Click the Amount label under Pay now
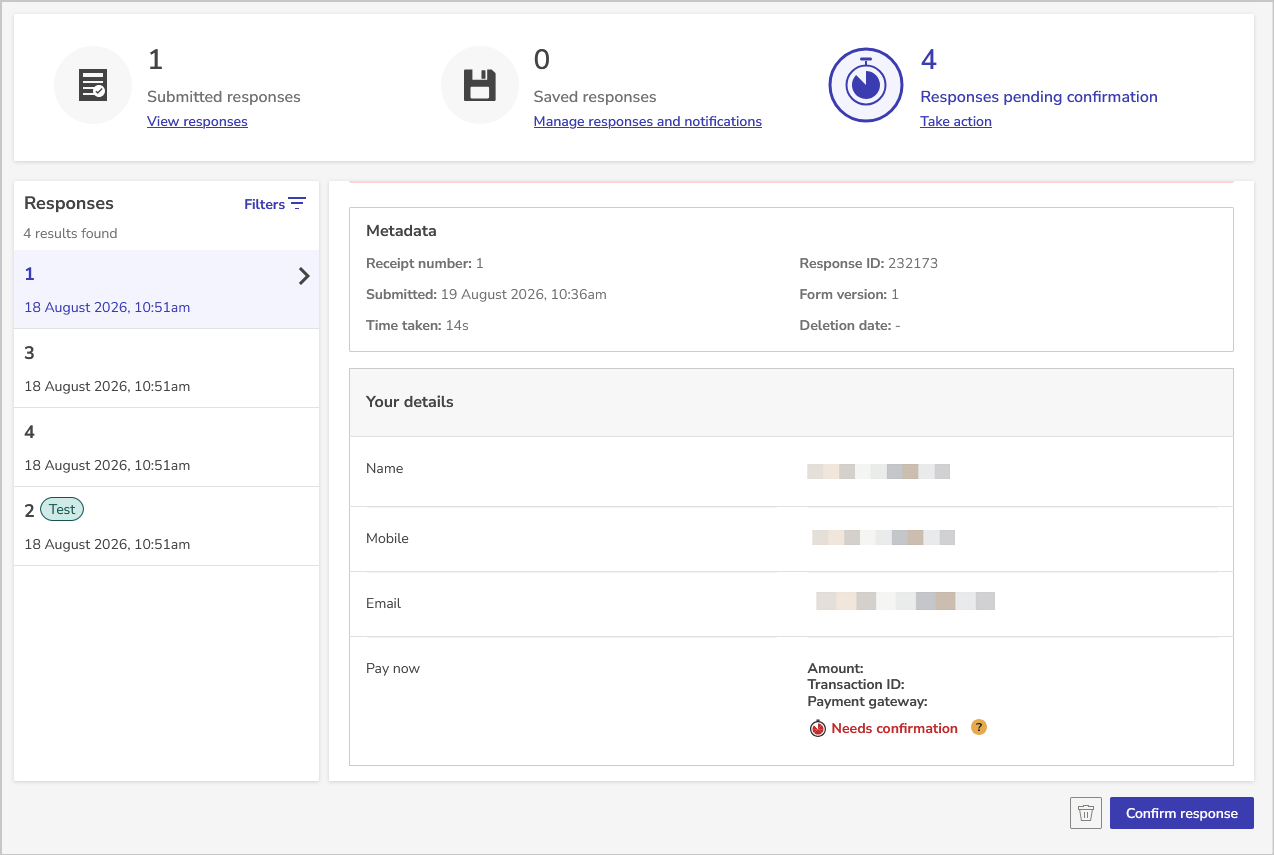The image size is (1274, 855). pyautogui.click(x=836, y=668)
